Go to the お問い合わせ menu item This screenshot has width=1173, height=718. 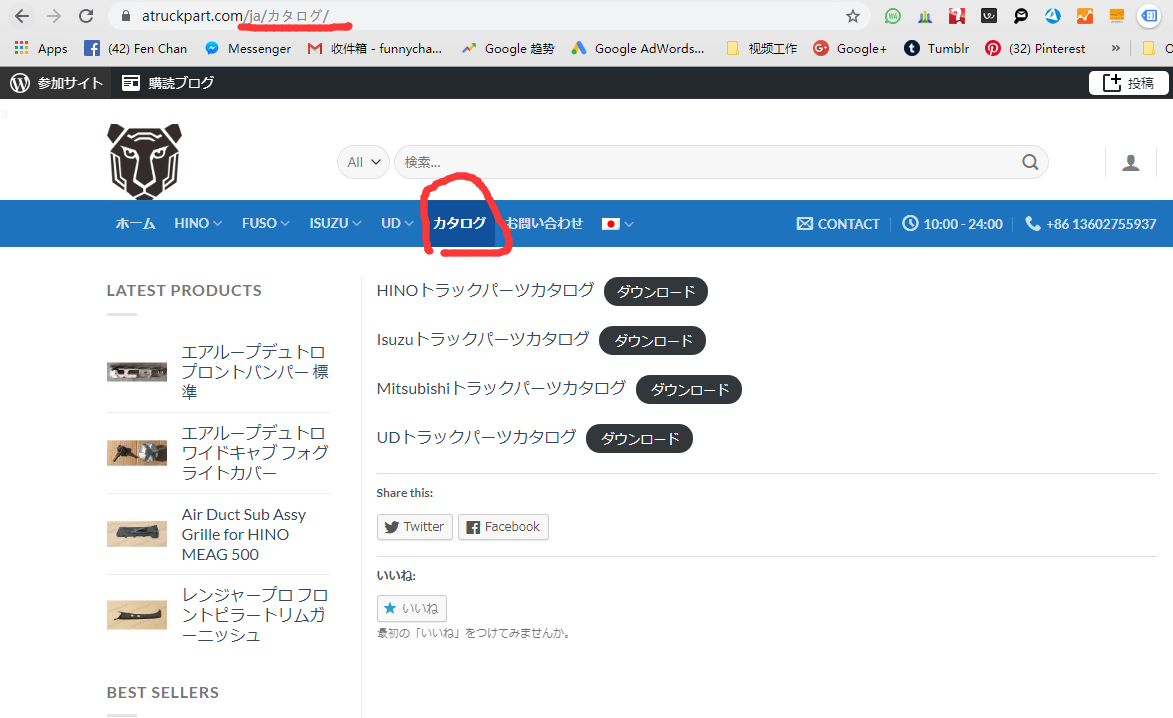[x=544, y=224]
